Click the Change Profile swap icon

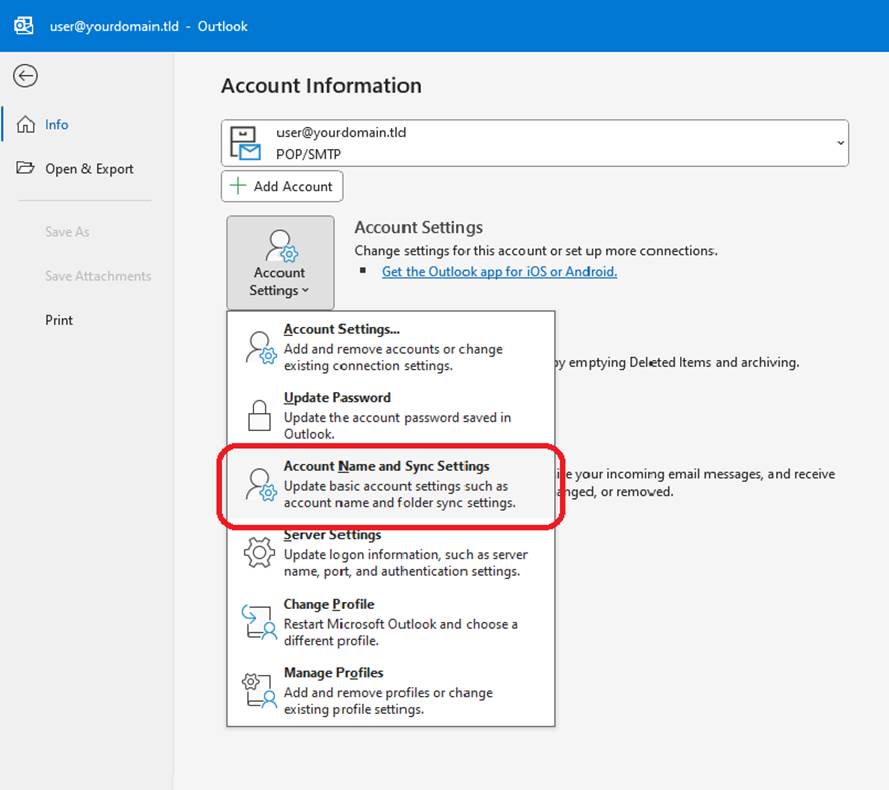pos(259,622)
